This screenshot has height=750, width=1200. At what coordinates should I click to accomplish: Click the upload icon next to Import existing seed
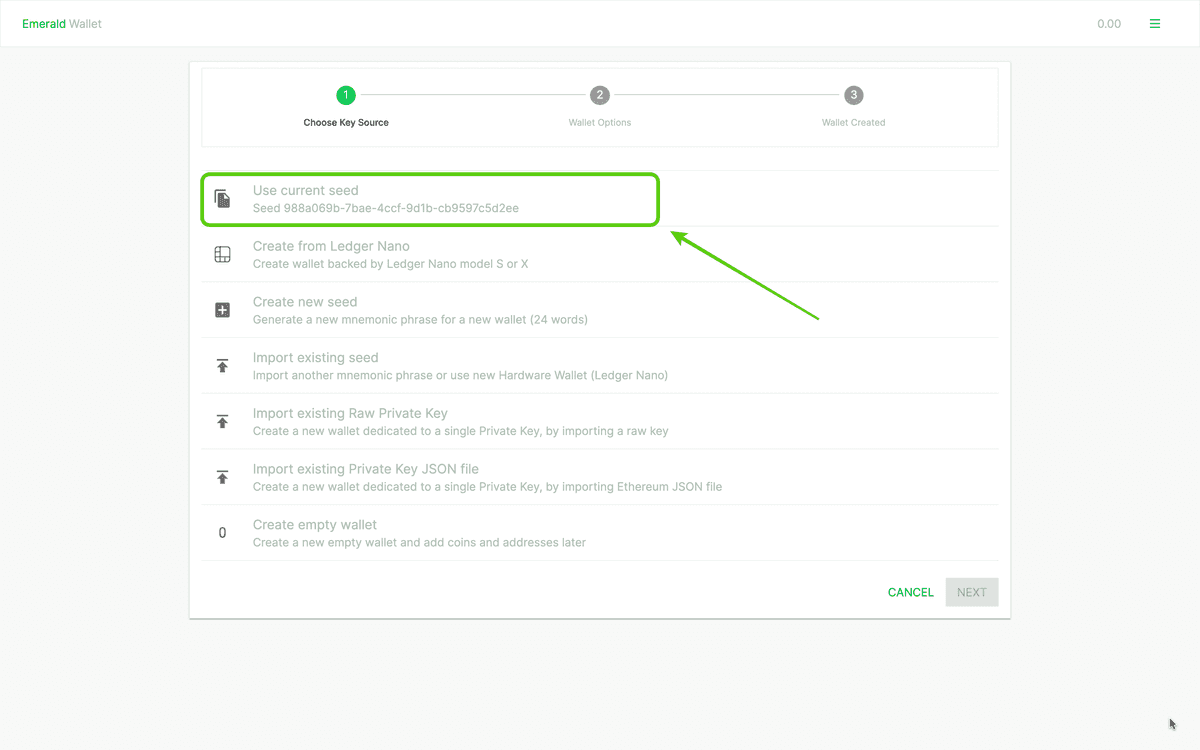pyautogui.click(x=222, y=365)
